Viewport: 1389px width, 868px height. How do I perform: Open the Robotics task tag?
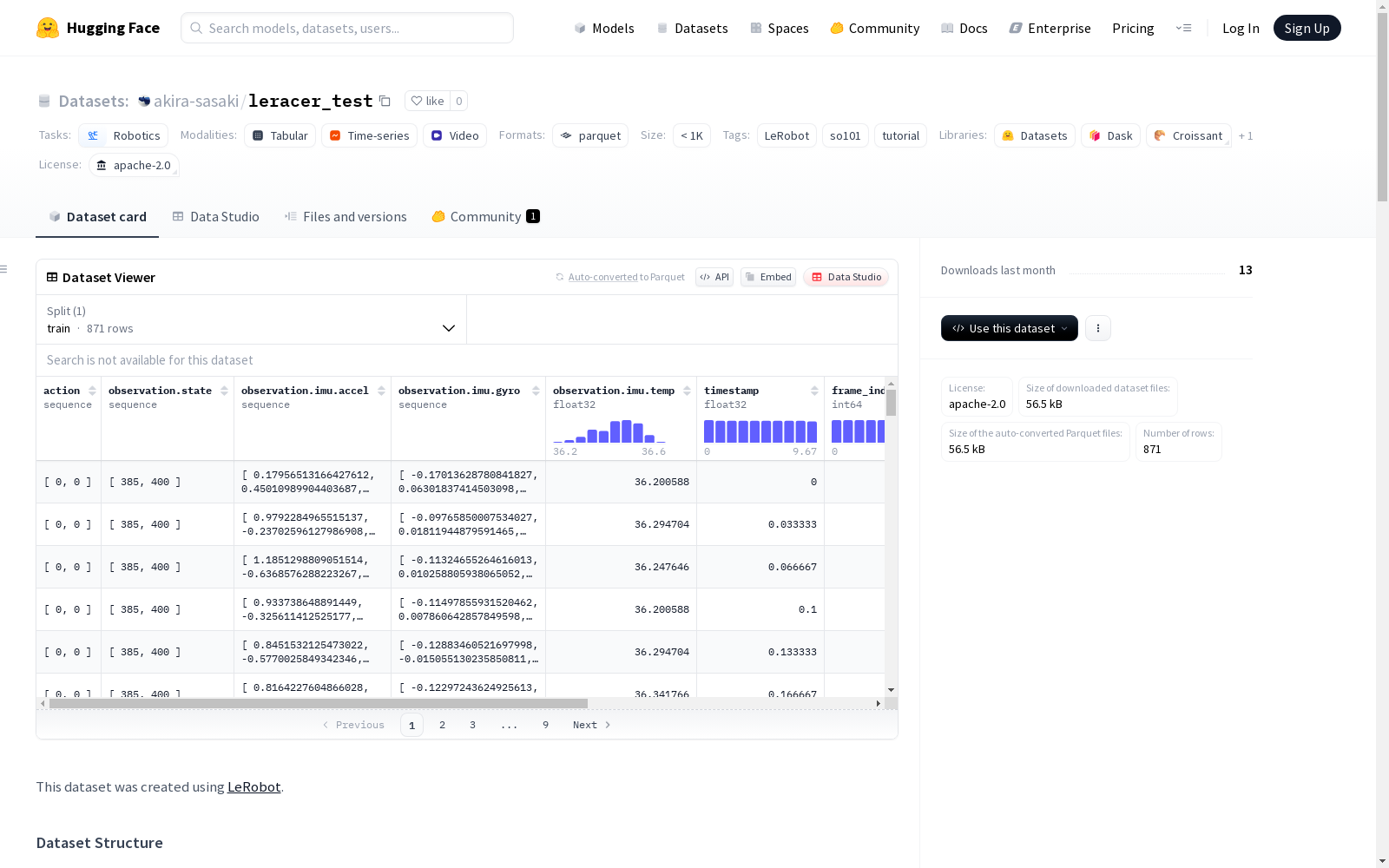(123, 135)
